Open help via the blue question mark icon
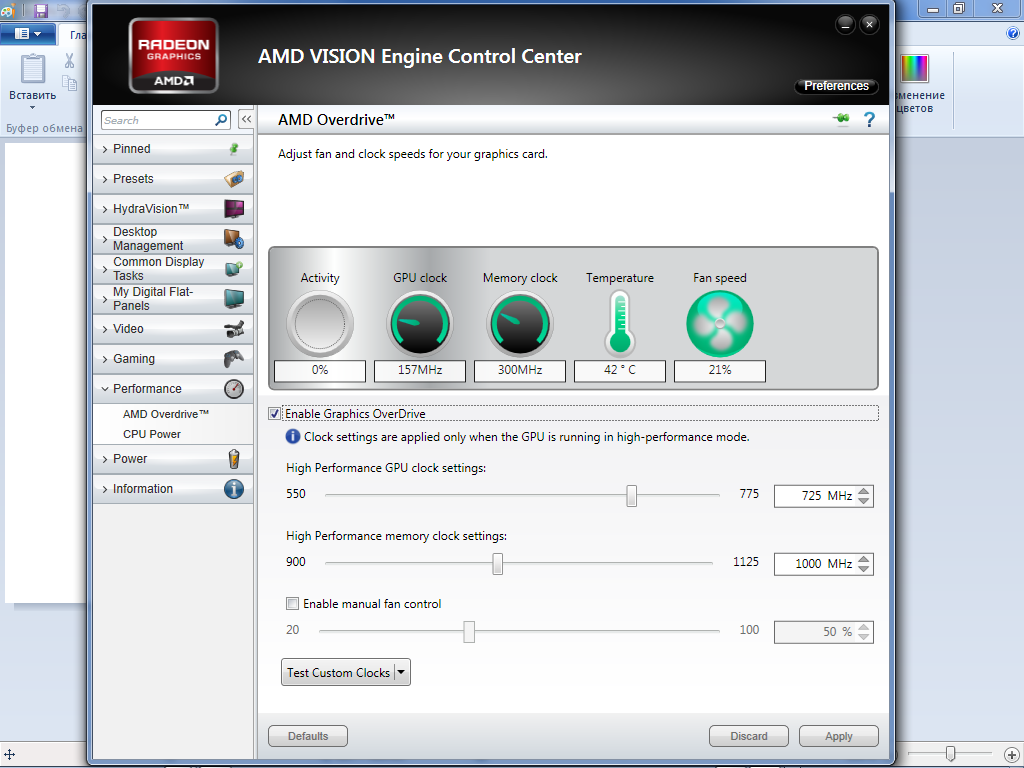Screen dimensions: 1024x768 point(869,120)
